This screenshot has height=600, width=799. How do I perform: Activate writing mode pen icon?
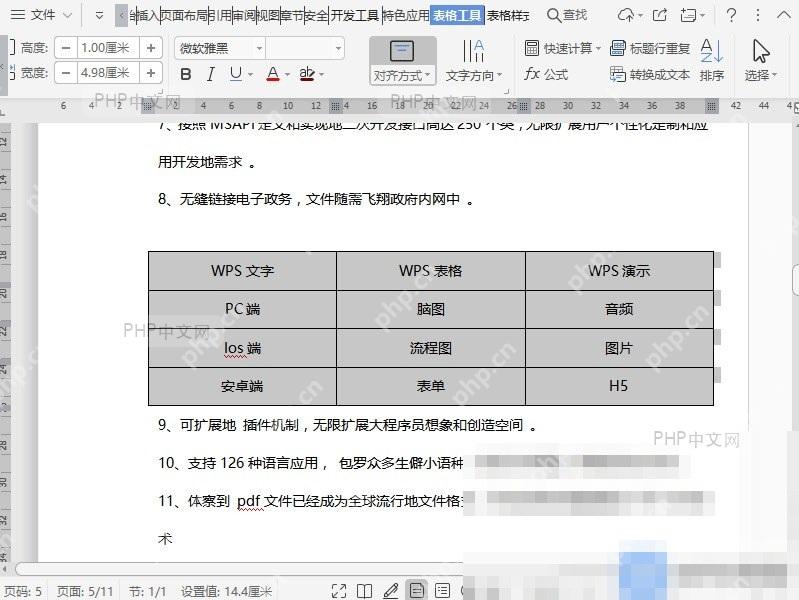[390, 591]
